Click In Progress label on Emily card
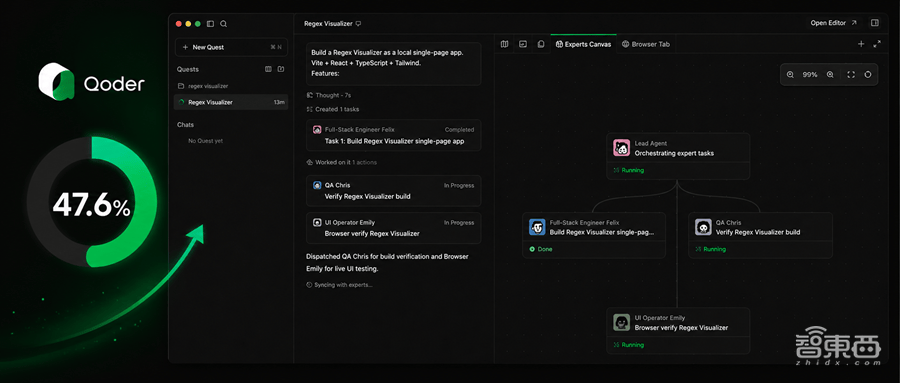 coord(459,223)
